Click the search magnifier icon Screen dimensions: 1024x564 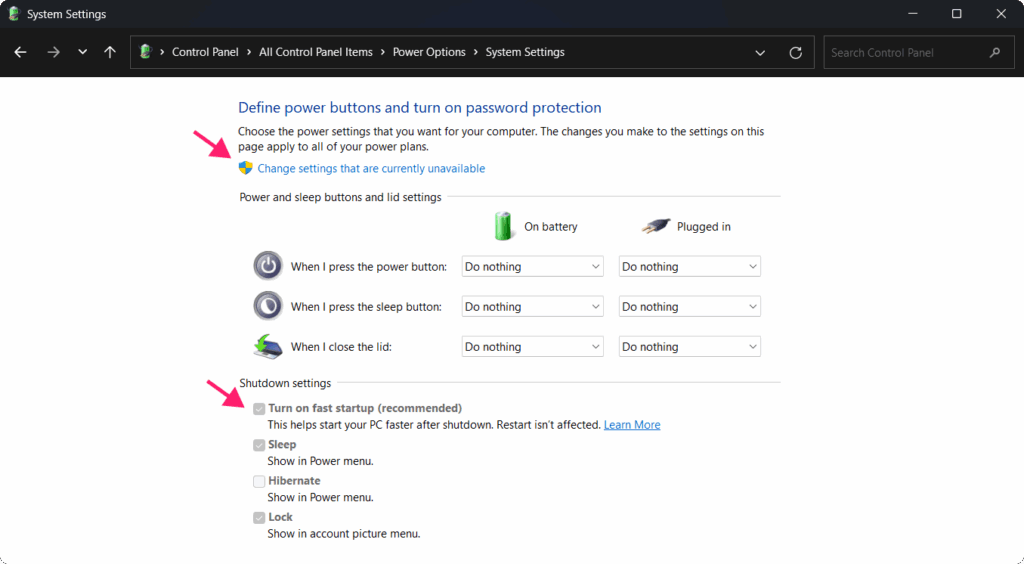995,53
